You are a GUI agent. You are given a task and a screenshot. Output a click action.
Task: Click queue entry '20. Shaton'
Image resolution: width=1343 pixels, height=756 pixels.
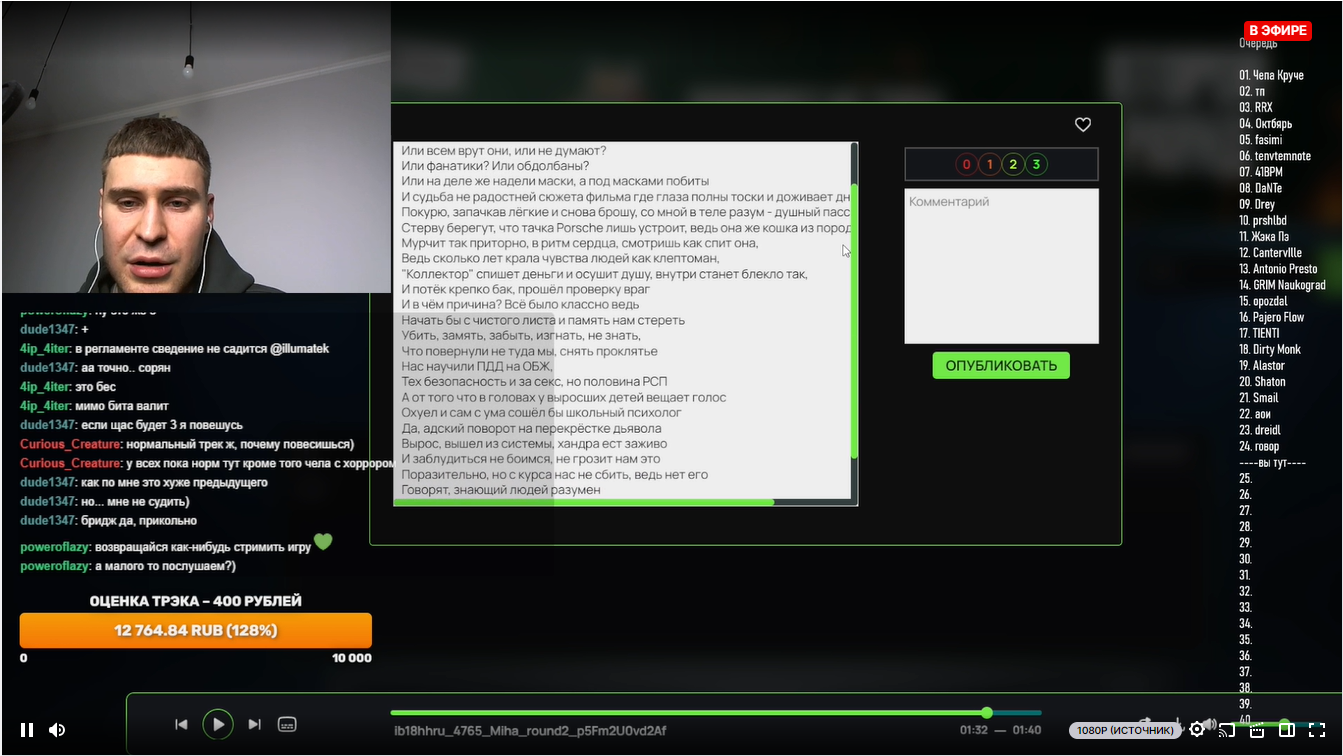click(x=1263, y=382)
